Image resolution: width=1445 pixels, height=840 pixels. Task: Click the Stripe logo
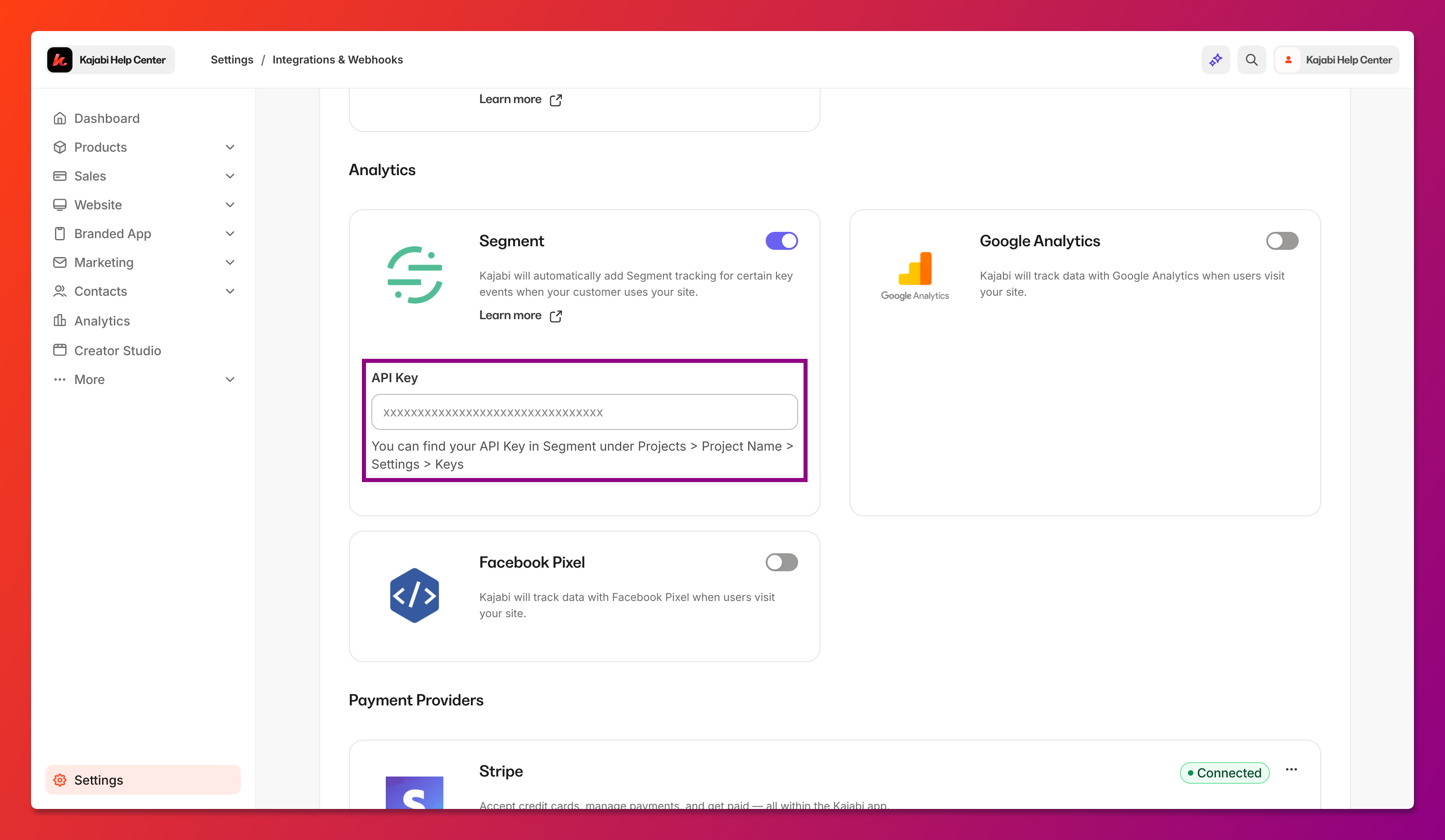coord(415,792)
